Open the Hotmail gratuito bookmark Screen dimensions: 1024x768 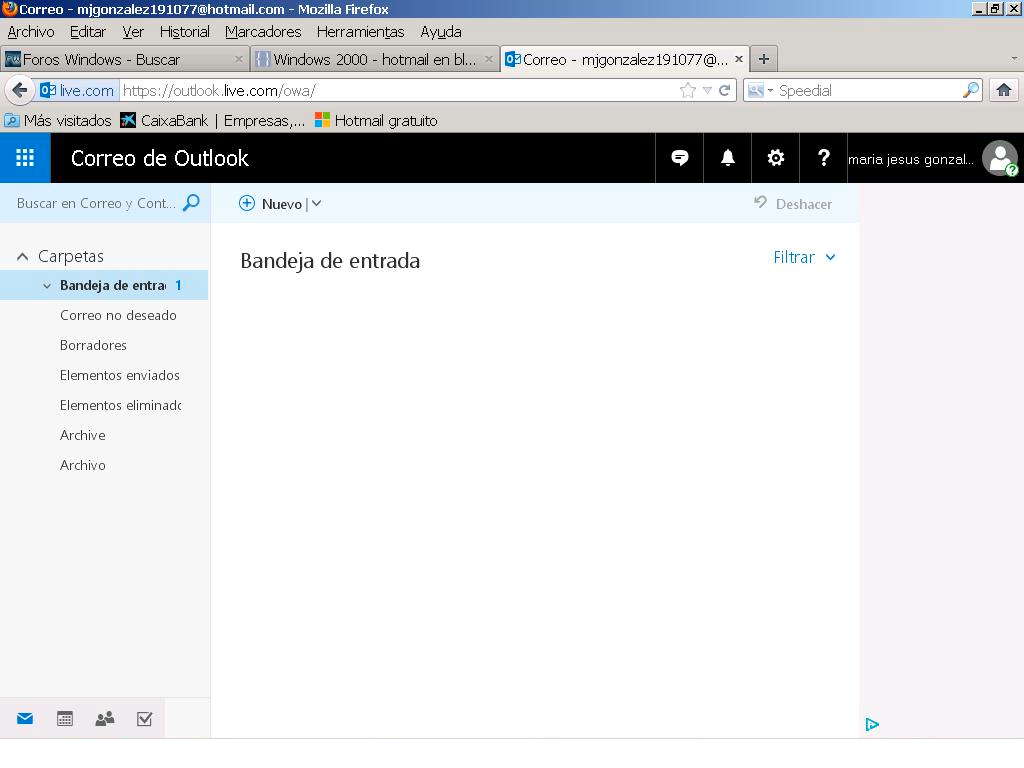point(376,121)
